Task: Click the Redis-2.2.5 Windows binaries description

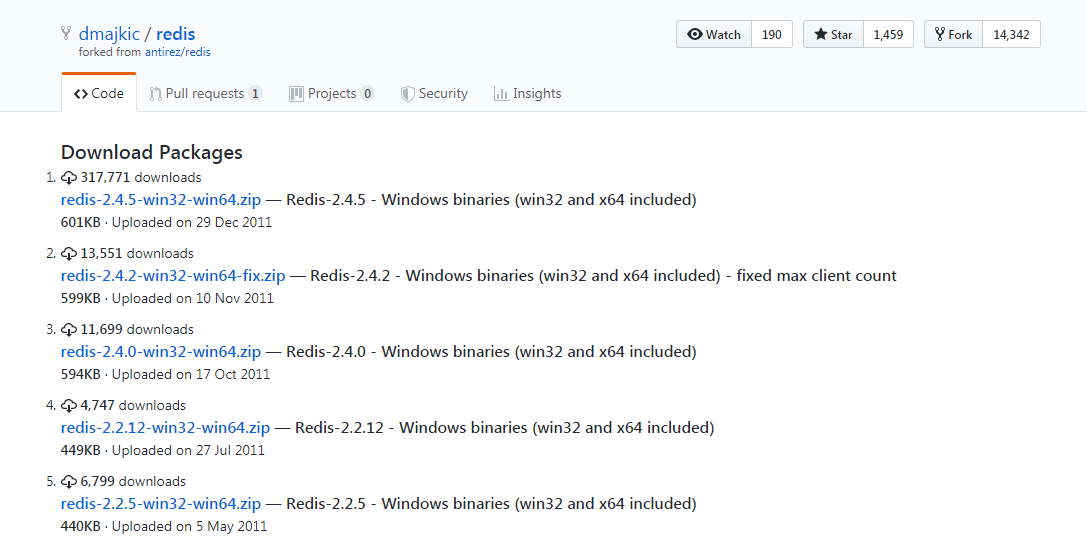Action: tap(491, 504)
